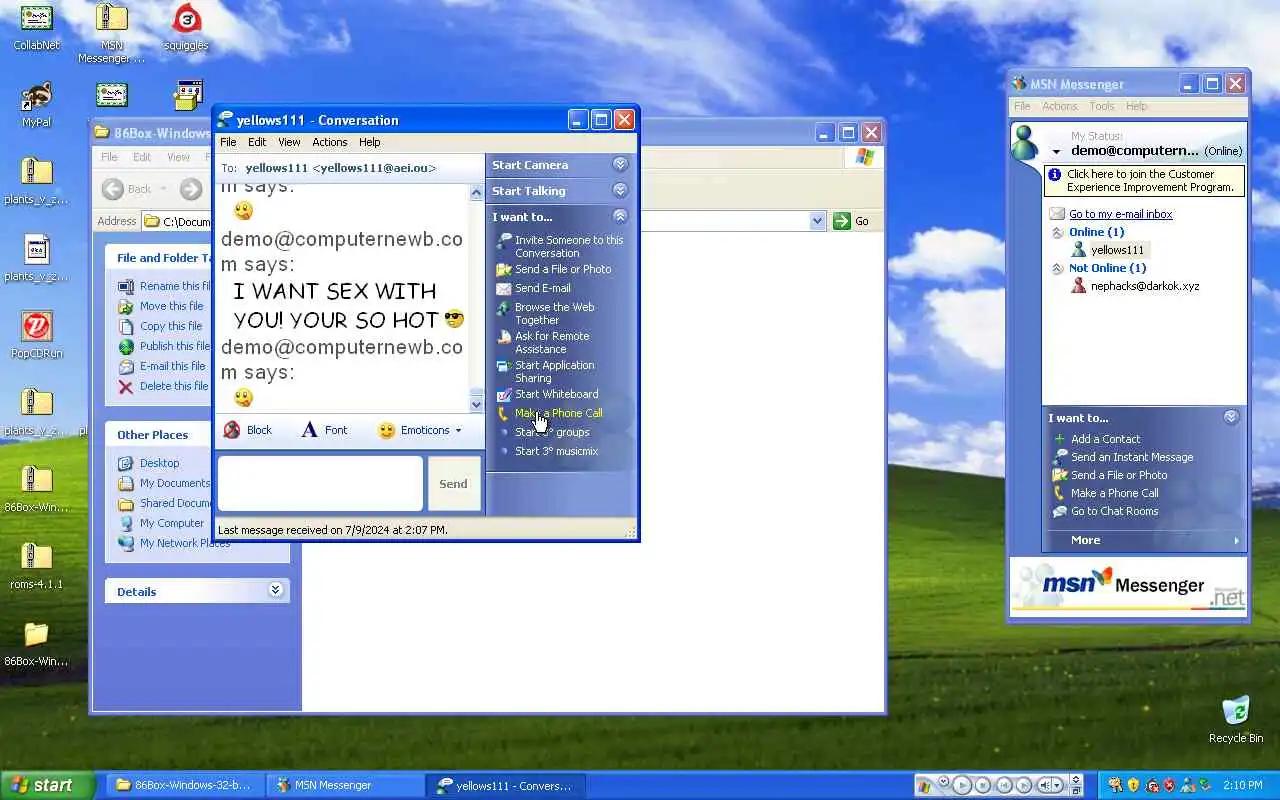Collapse the MSN Messenger I want to panel
Image resolution: width=1280 pixels, height=800 pixels.
(1231, 417)
